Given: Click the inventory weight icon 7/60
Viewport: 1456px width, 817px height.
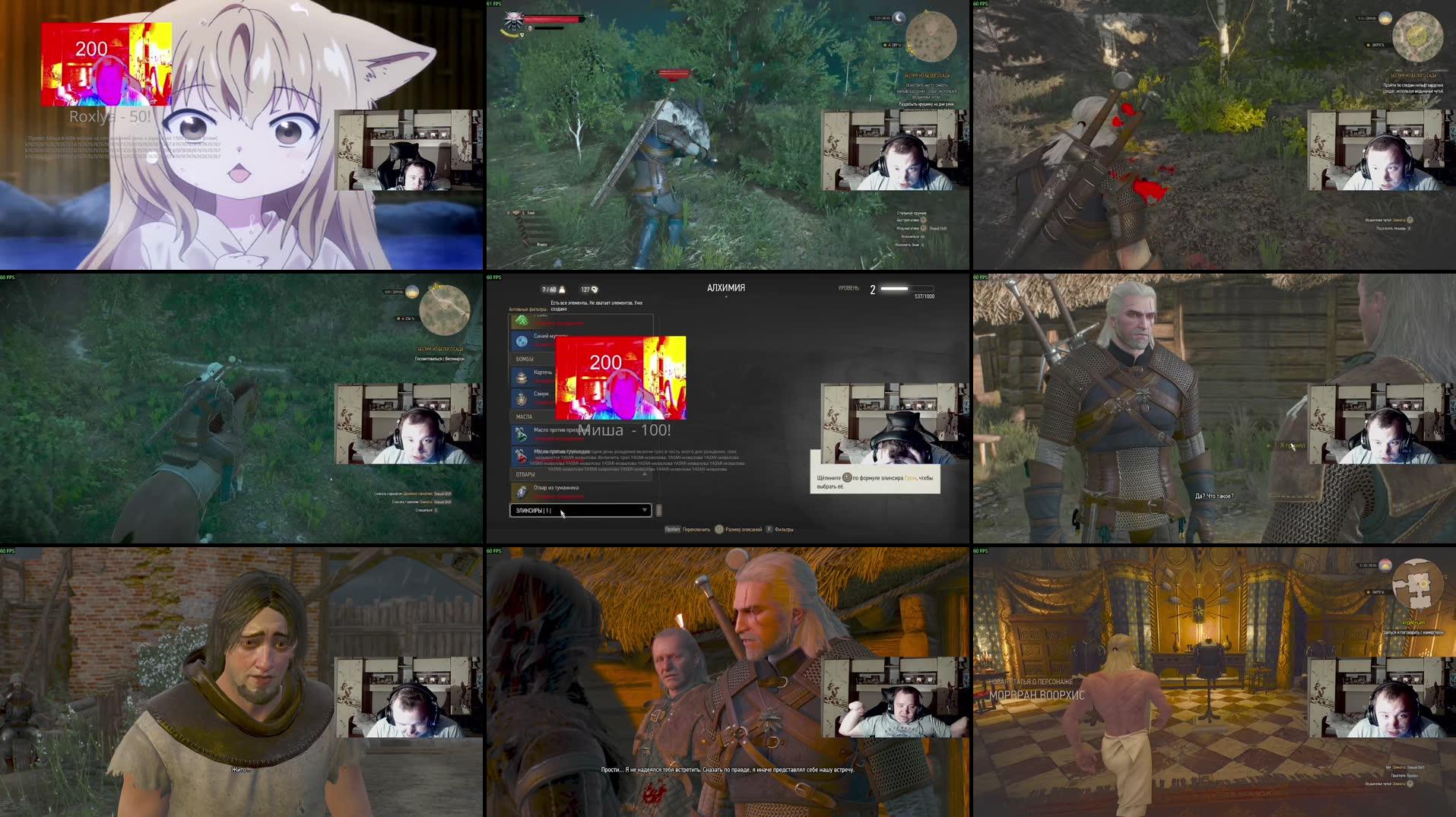Looking at the screenshot, I should pyautogui.click(x=562, y=290).
